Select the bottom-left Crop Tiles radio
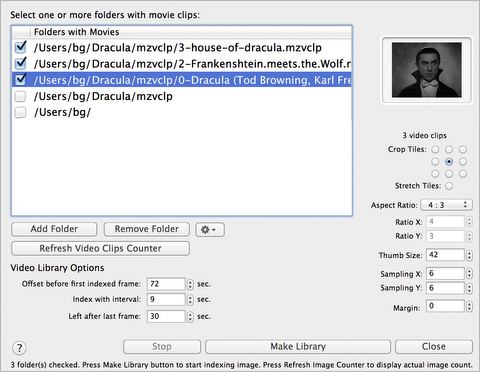 tap(435, 174)
